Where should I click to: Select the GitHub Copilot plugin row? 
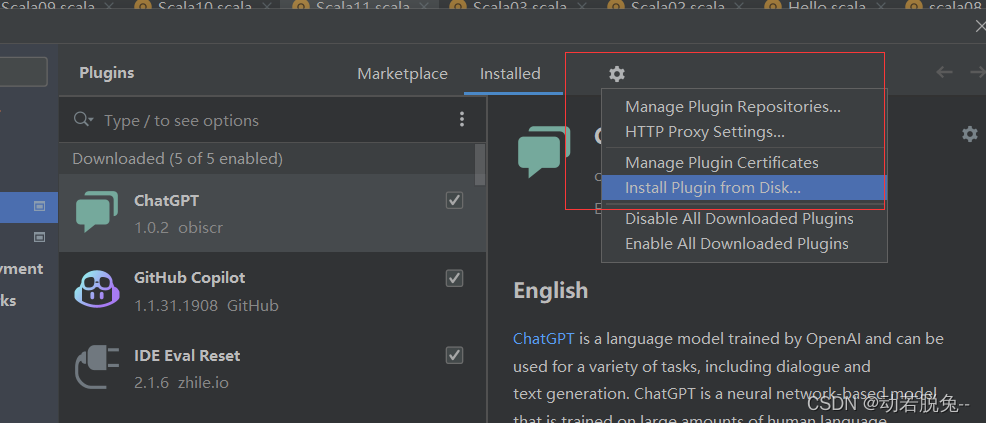coord(273,291)
